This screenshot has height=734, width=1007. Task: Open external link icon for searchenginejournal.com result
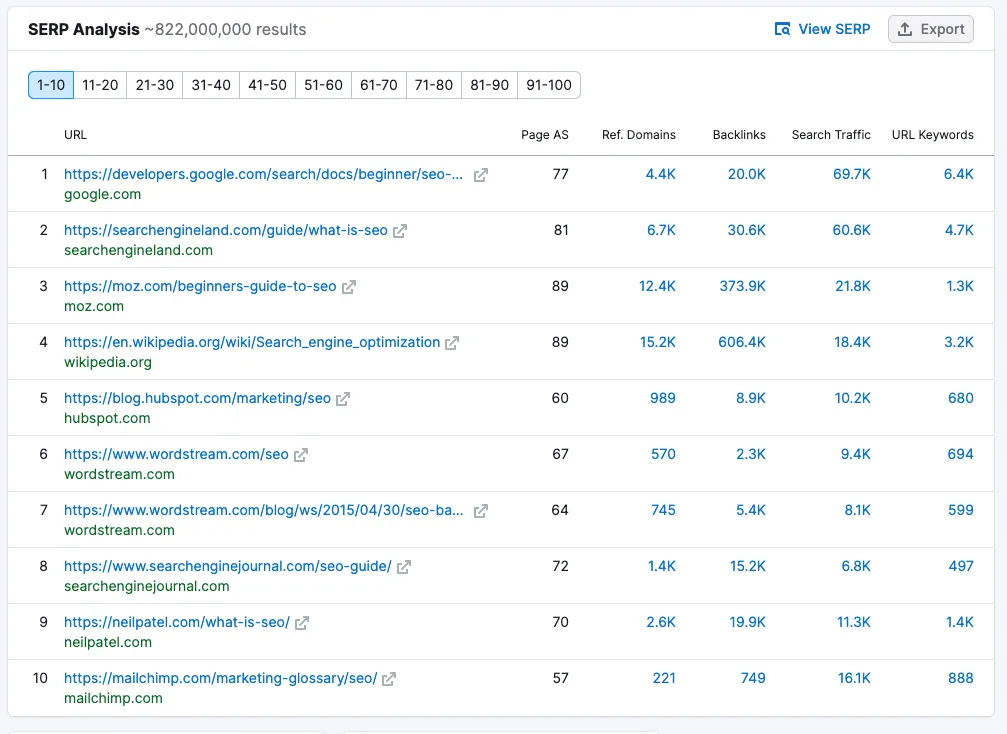tap(404, 567)
